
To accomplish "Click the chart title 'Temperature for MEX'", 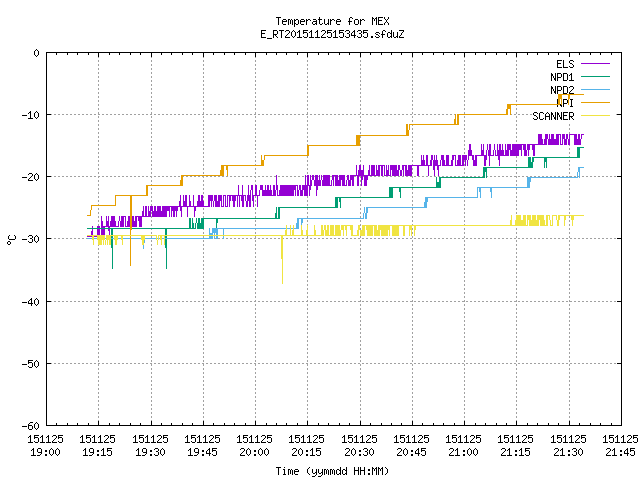I will [x=332, y=21].
